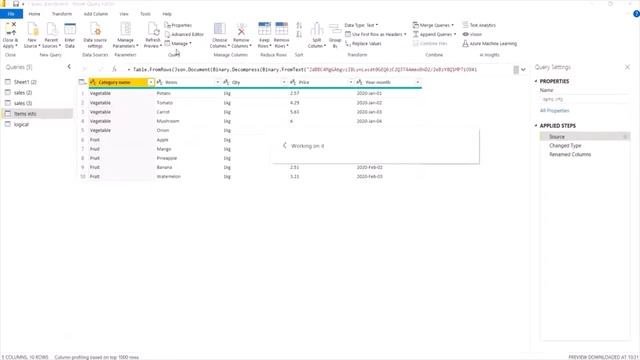
Task: Open the Append Queries dropdown
Action: [434, 34]
